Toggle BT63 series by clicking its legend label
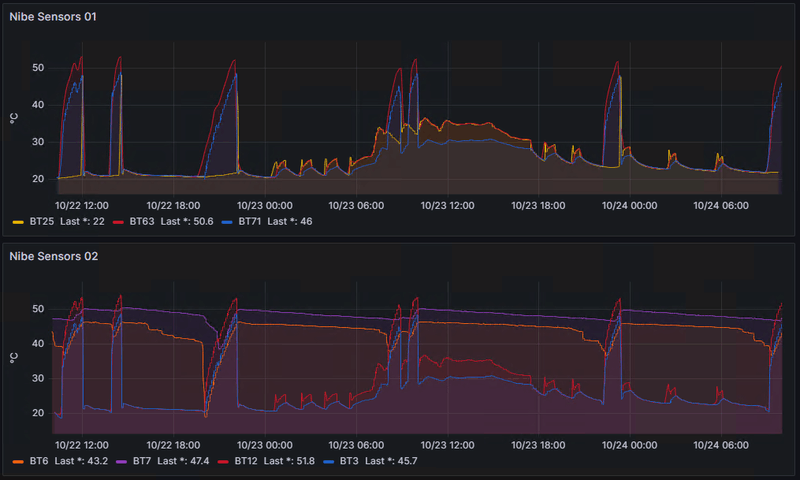The image size is (800, 480). [x=142, y=221]
